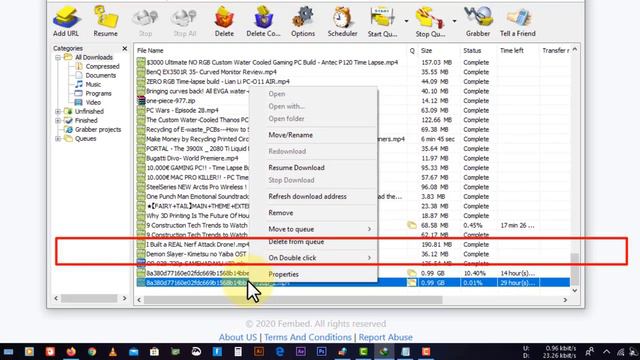Click the Delete toolbar icon
This screenshot has height=360, width=640.
pos(224,22)
